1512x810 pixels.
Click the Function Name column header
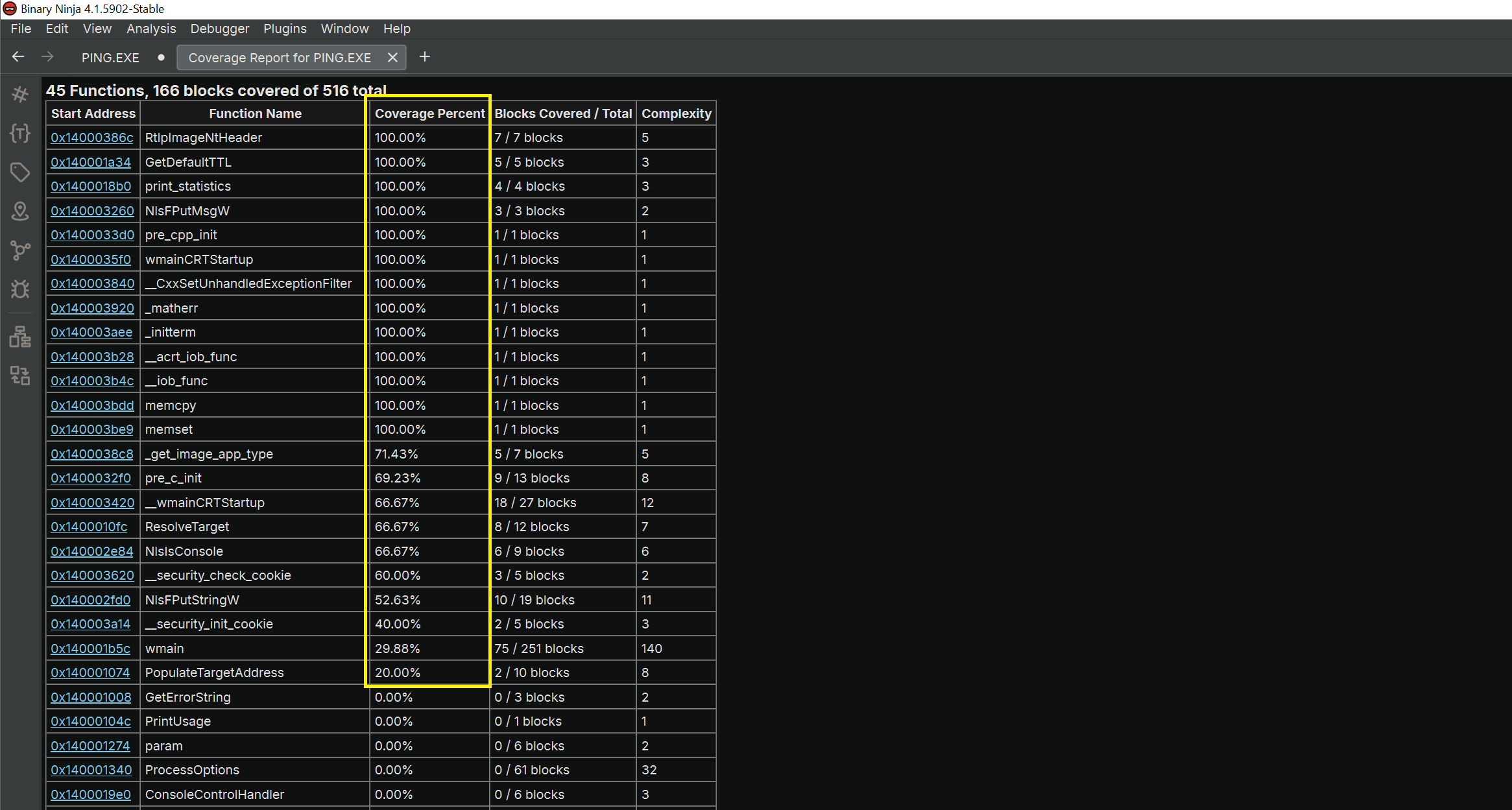pos(255,113)
